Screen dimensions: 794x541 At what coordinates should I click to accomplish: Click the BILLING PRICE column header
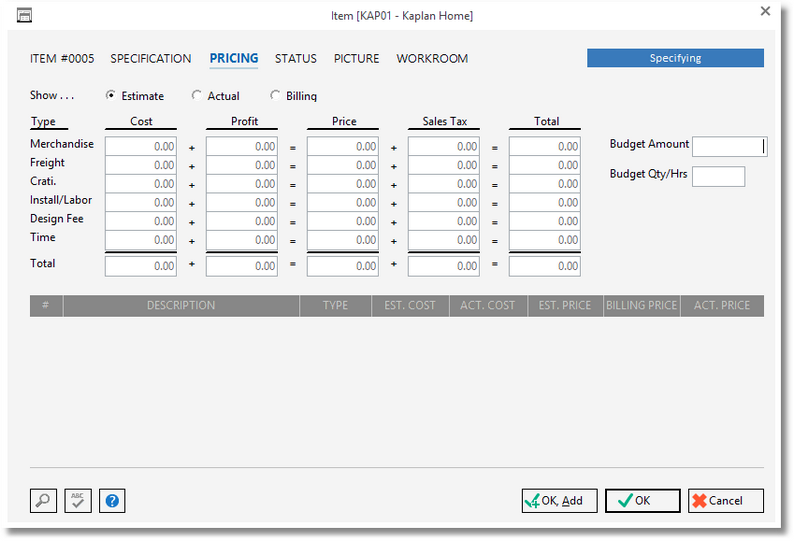[642, 305]
